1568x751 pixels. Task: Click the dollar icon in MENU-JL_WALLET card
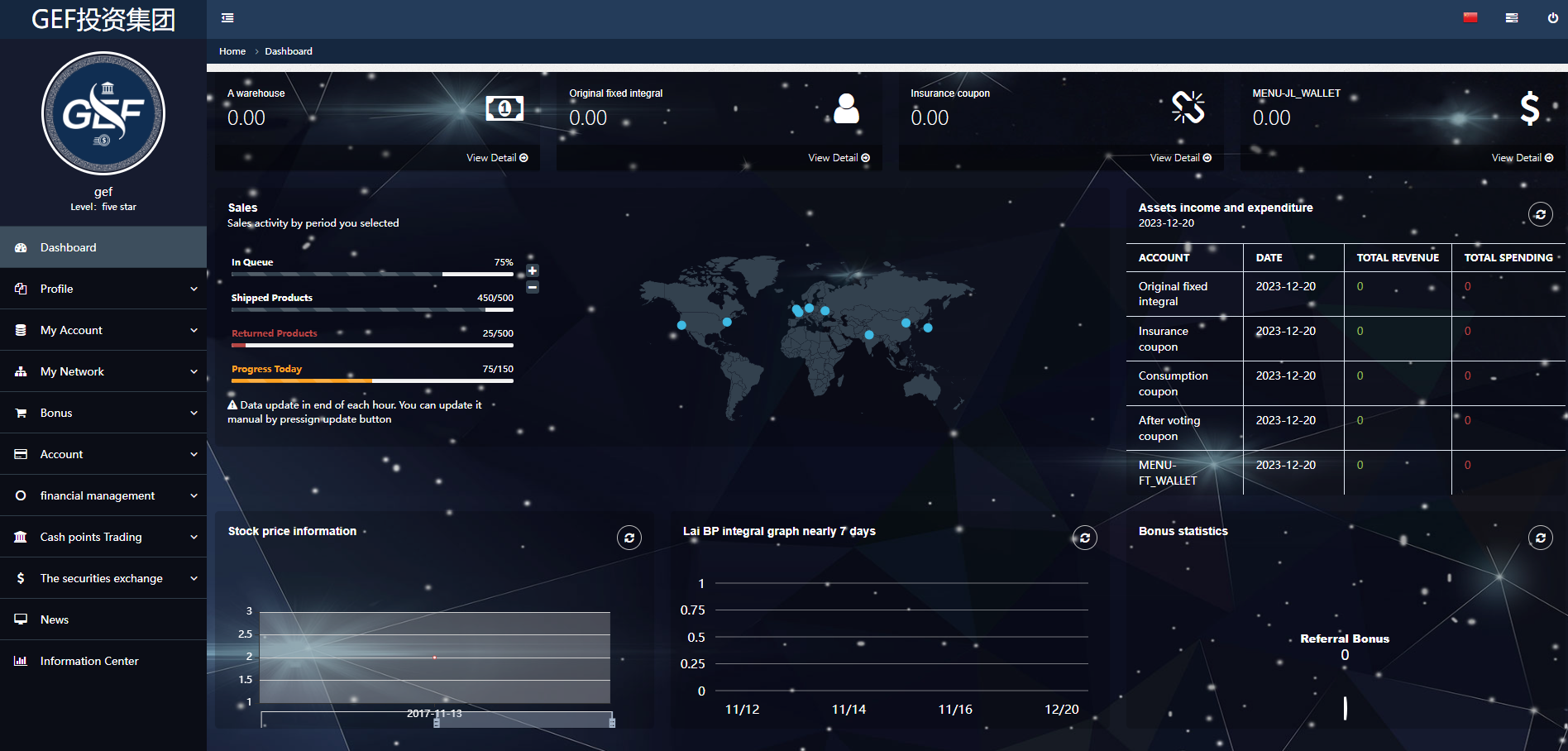1530,108
